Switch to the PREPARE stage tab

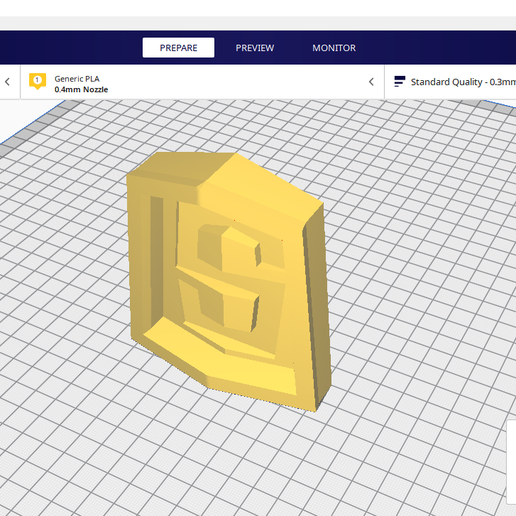tap(178, 48)
